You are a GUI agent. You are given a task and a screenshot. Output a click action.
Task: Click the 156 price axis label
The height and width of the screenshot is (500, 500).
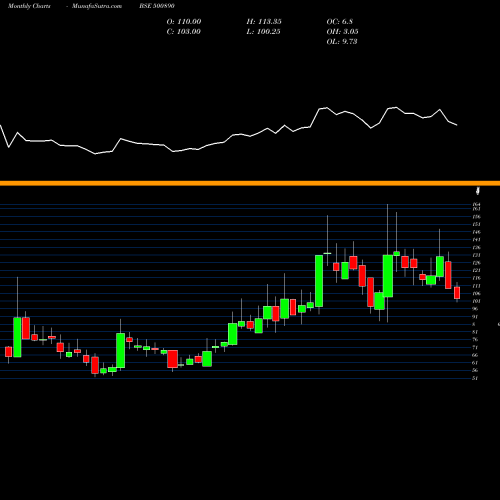click(477, 217)
